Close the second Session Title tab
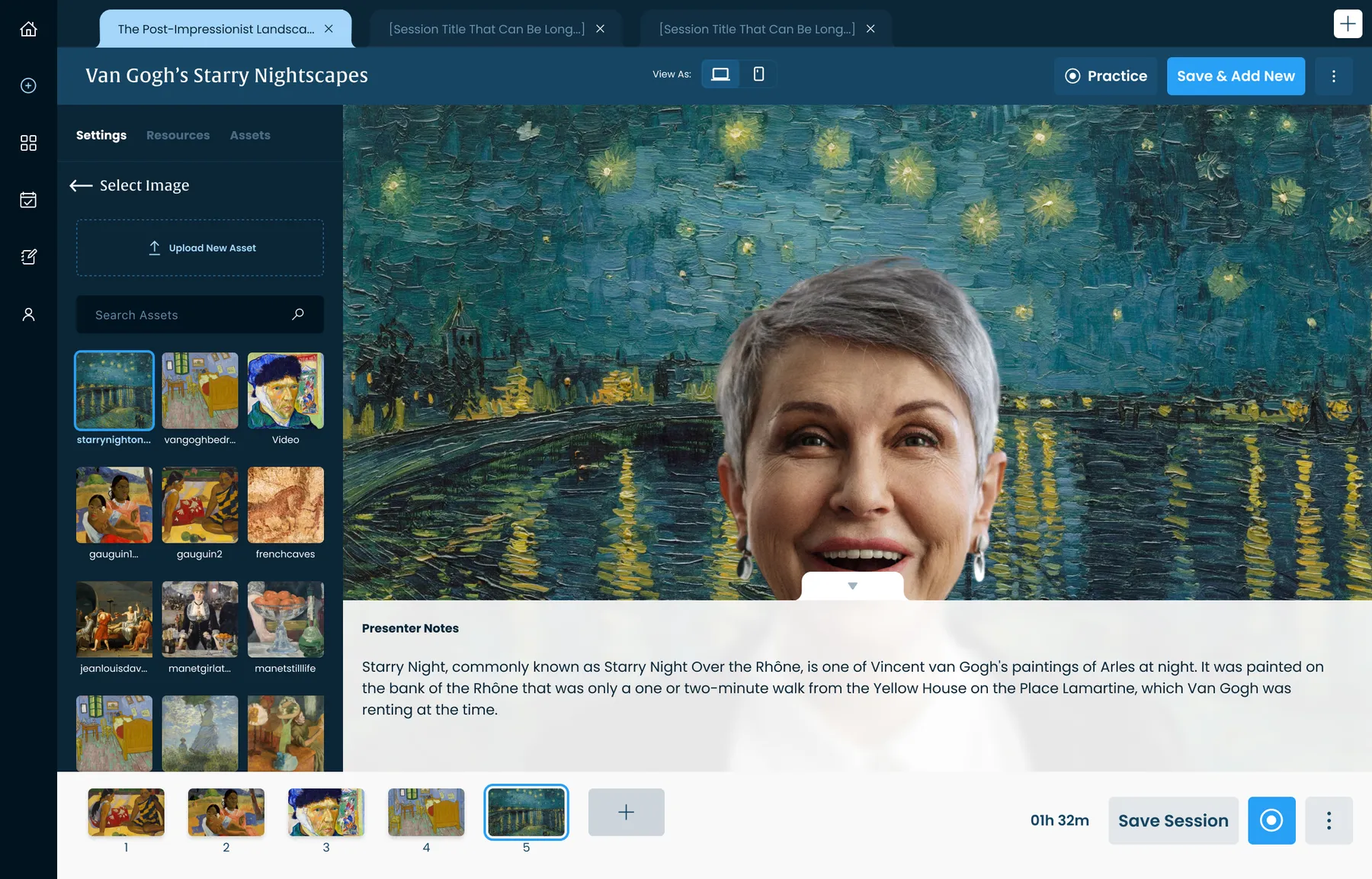 [600, 29]
